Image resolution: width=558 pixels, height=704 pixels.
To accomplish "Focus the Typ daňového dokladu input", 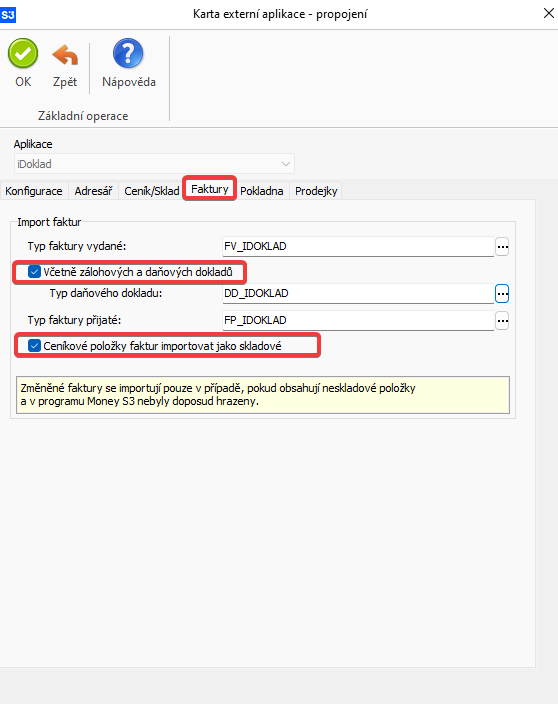I will click(x=358, y=294).
